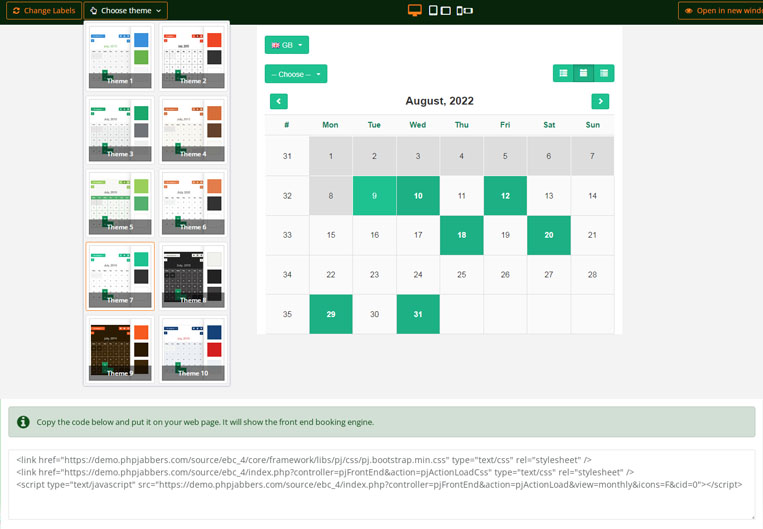
Task: Select the desktop preview icon
Action: click(415, 10)
